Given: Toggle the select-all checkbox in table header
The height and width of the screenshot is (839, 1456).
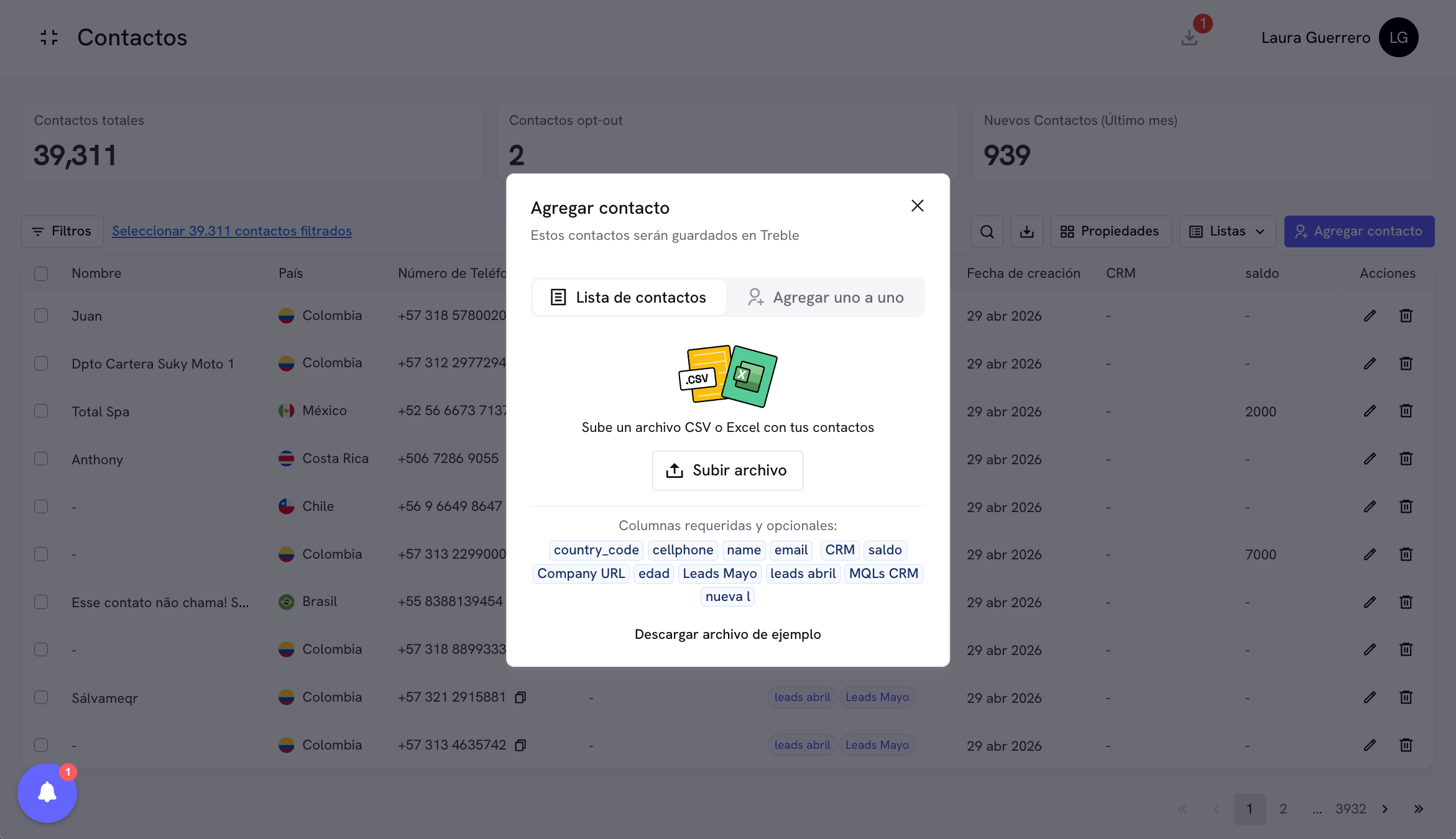Looking at the screenshot, I should coord(41,273).
